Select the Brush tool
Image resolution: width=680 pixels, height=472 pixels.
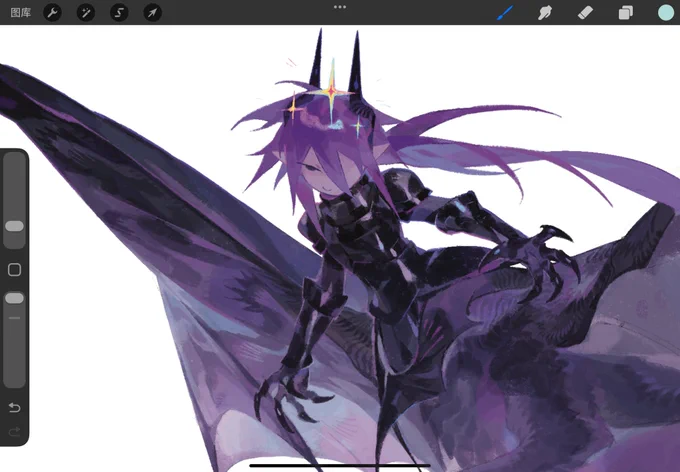pos(505,13)
